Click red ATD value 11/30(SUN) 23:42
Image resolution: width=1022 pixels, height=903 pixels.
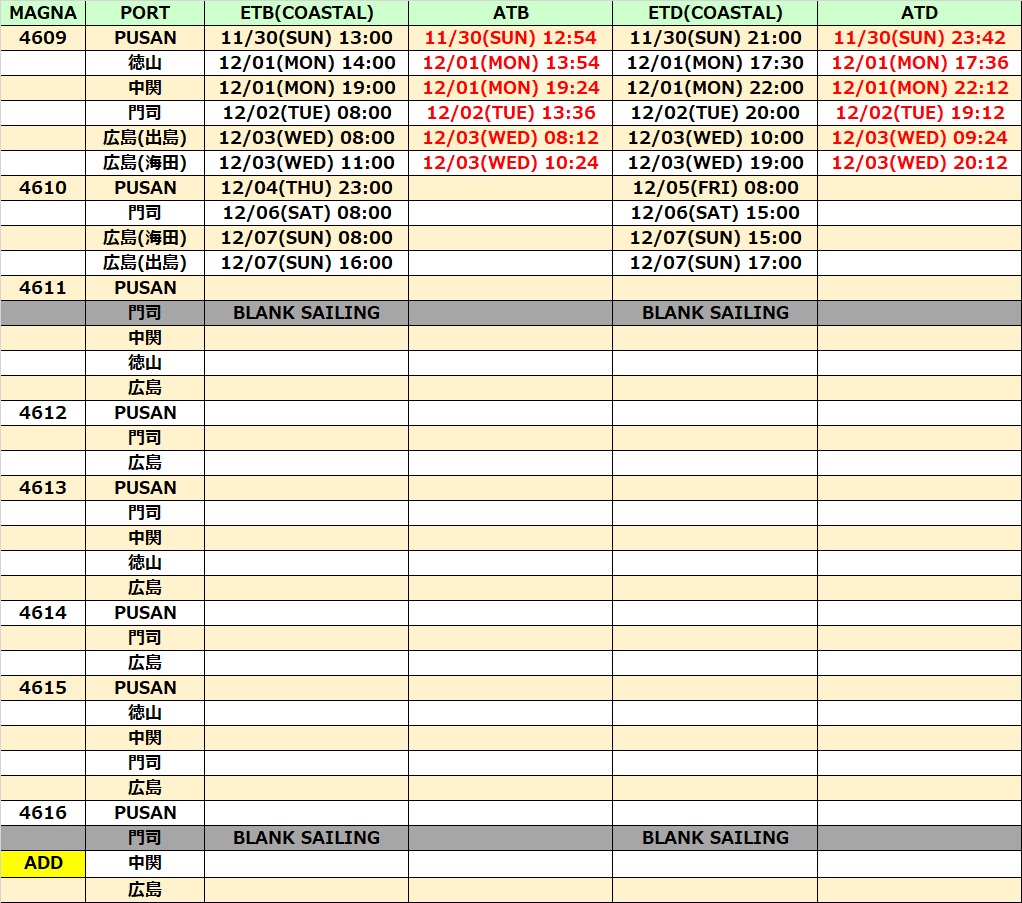pos(919,38)
